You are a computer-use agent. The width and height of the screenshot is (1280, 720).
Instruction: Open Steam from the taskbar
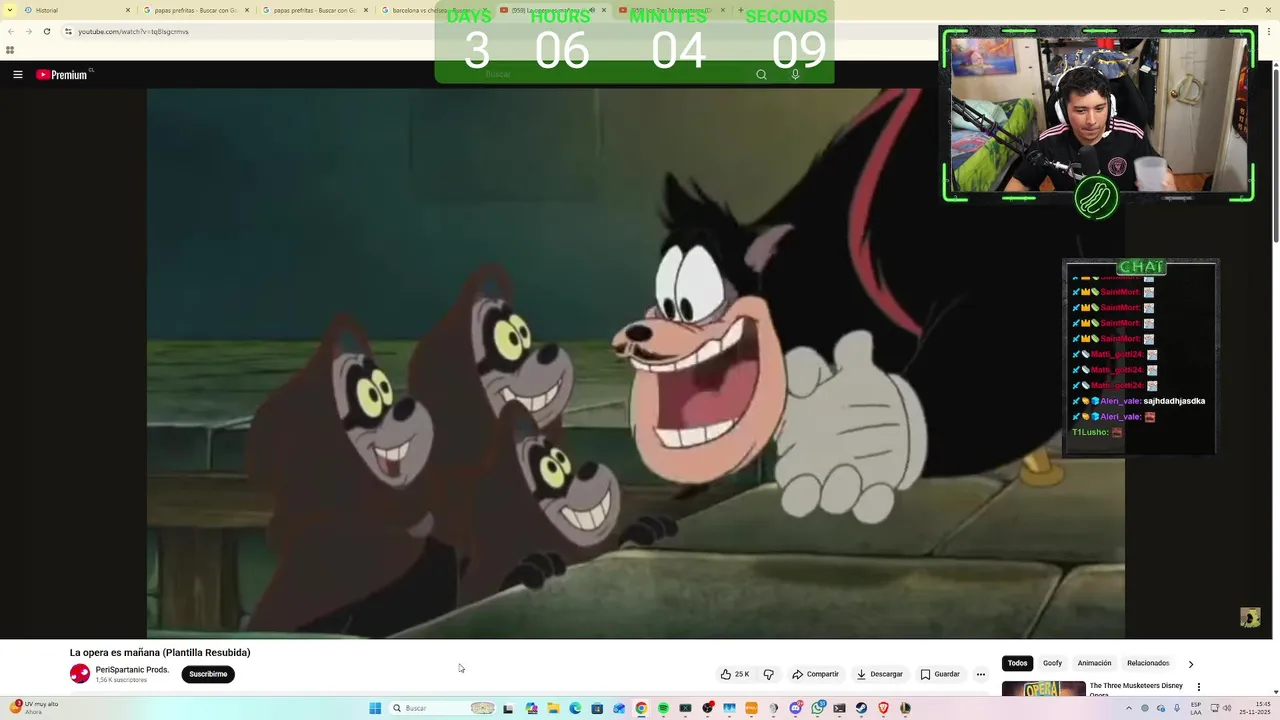pos(861,708)
